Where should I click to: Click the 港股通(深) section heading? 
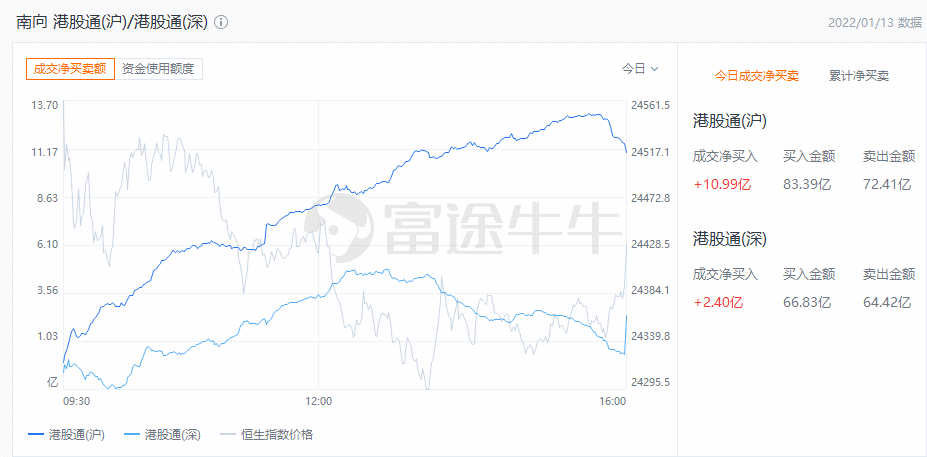point(730,239)
